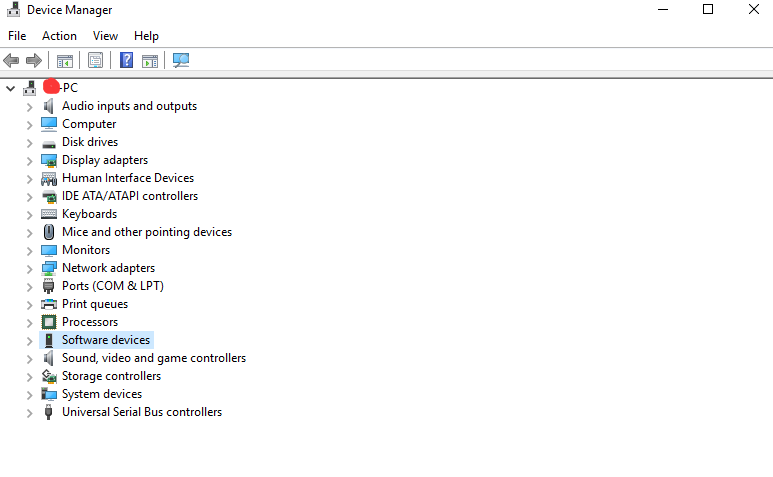Image resolution: width=773 pixels, height=477 pixels.
Task: Click the Human Interface Devices icon
Action: [49, 178]
